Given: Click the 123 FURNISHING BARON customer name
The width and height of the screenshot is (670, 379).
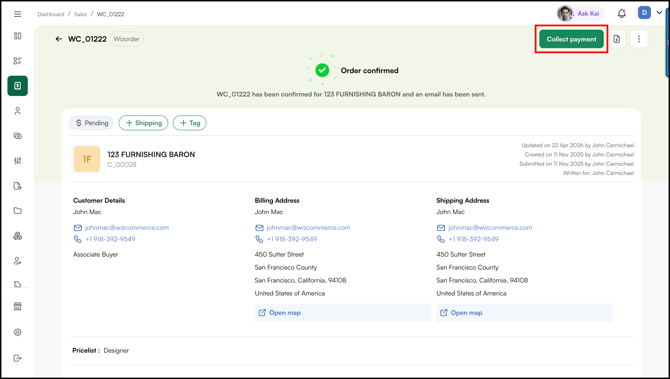Looking at the screenshot, I should click(151, 155).
